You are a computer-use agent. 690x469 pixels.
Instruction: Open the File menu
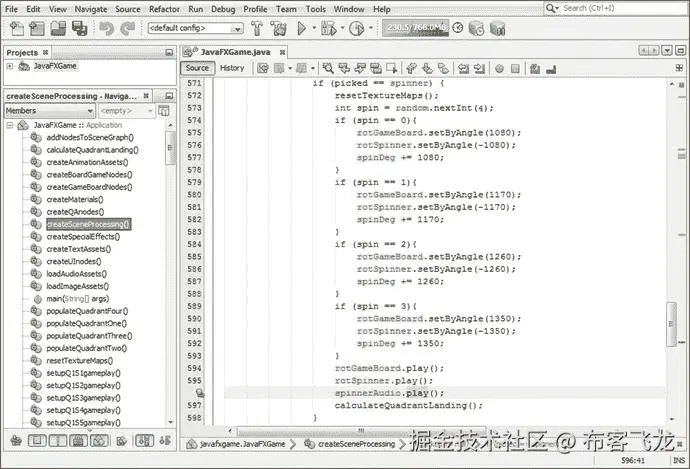pos(11,9)
